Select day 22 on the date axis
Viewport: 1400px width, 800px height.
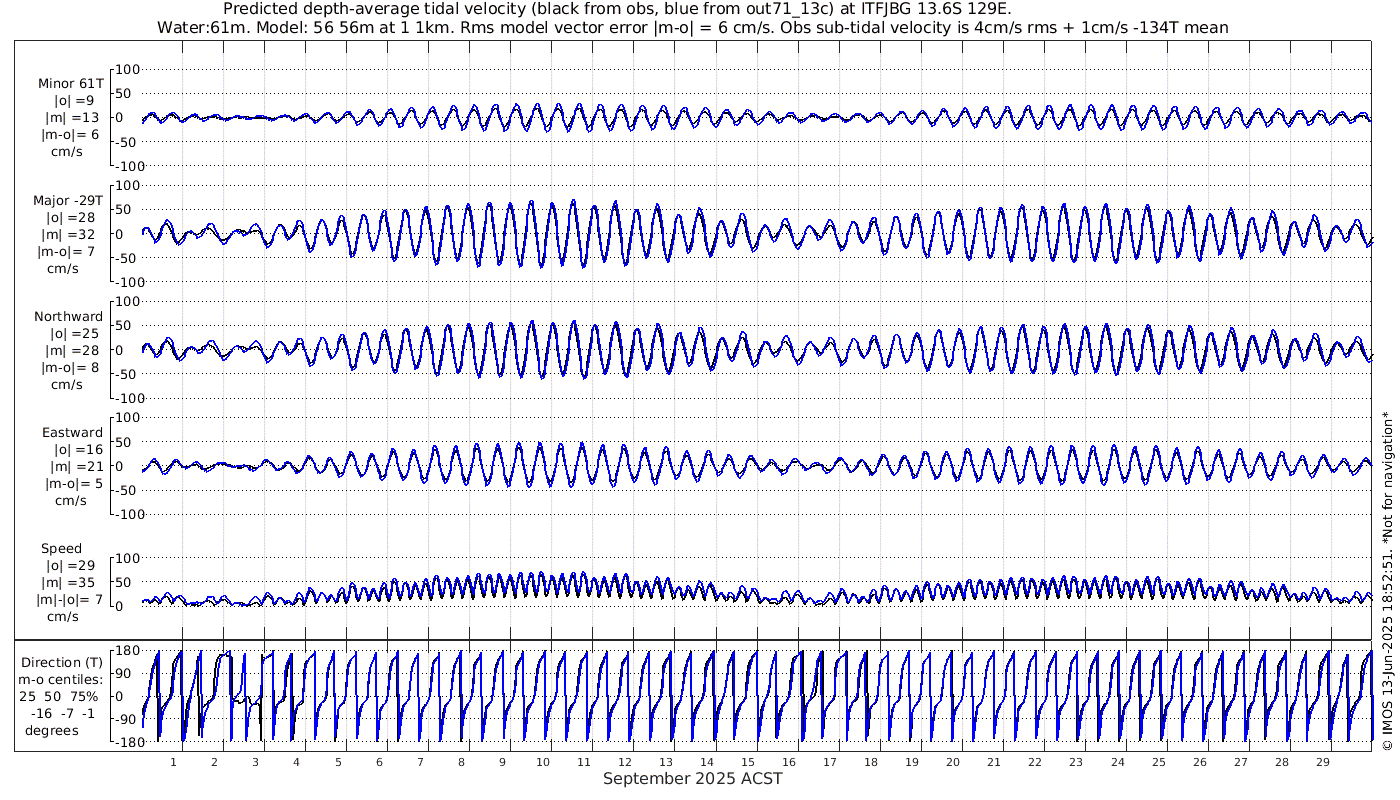[x=1035, y=762]
